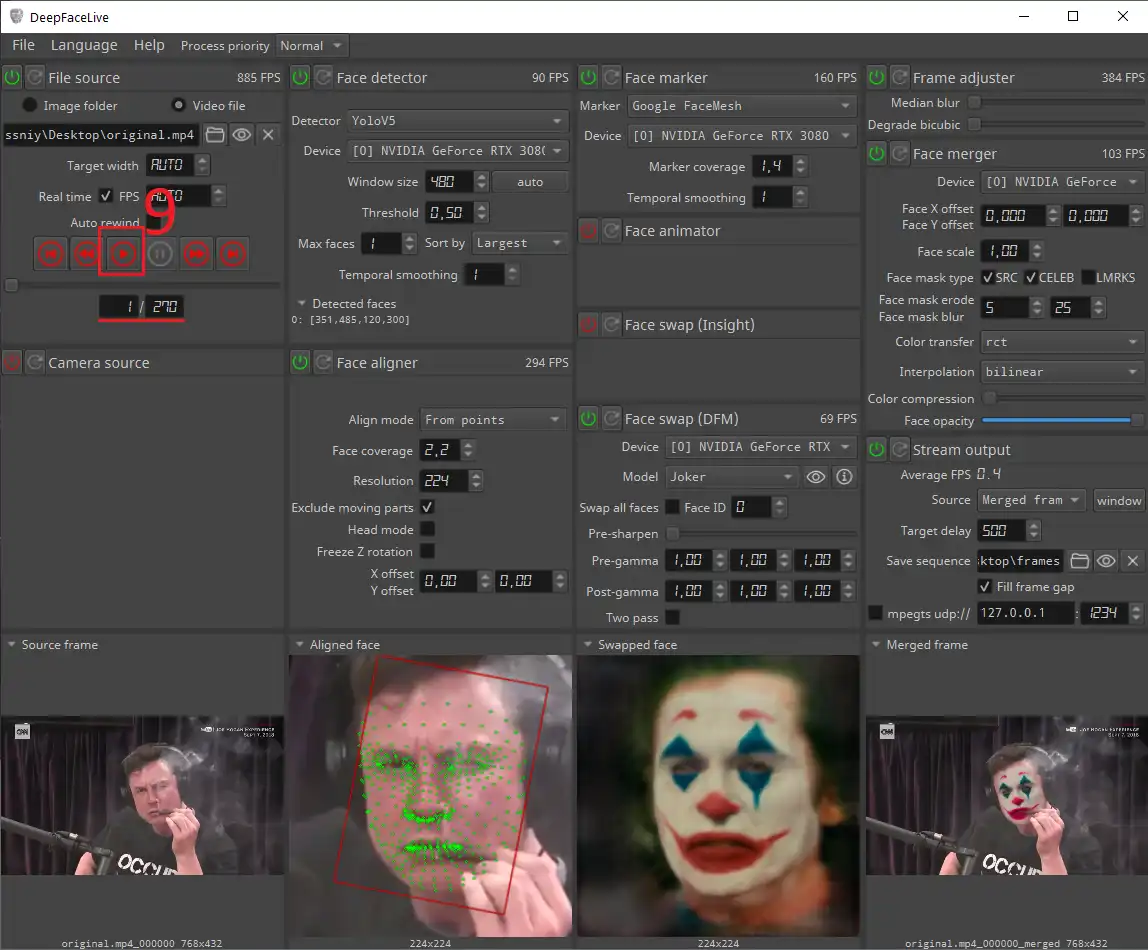This screenshot has height=950, width=1148.
Task: Enable LMRKS face mask type
Action: click(1088, 277)
